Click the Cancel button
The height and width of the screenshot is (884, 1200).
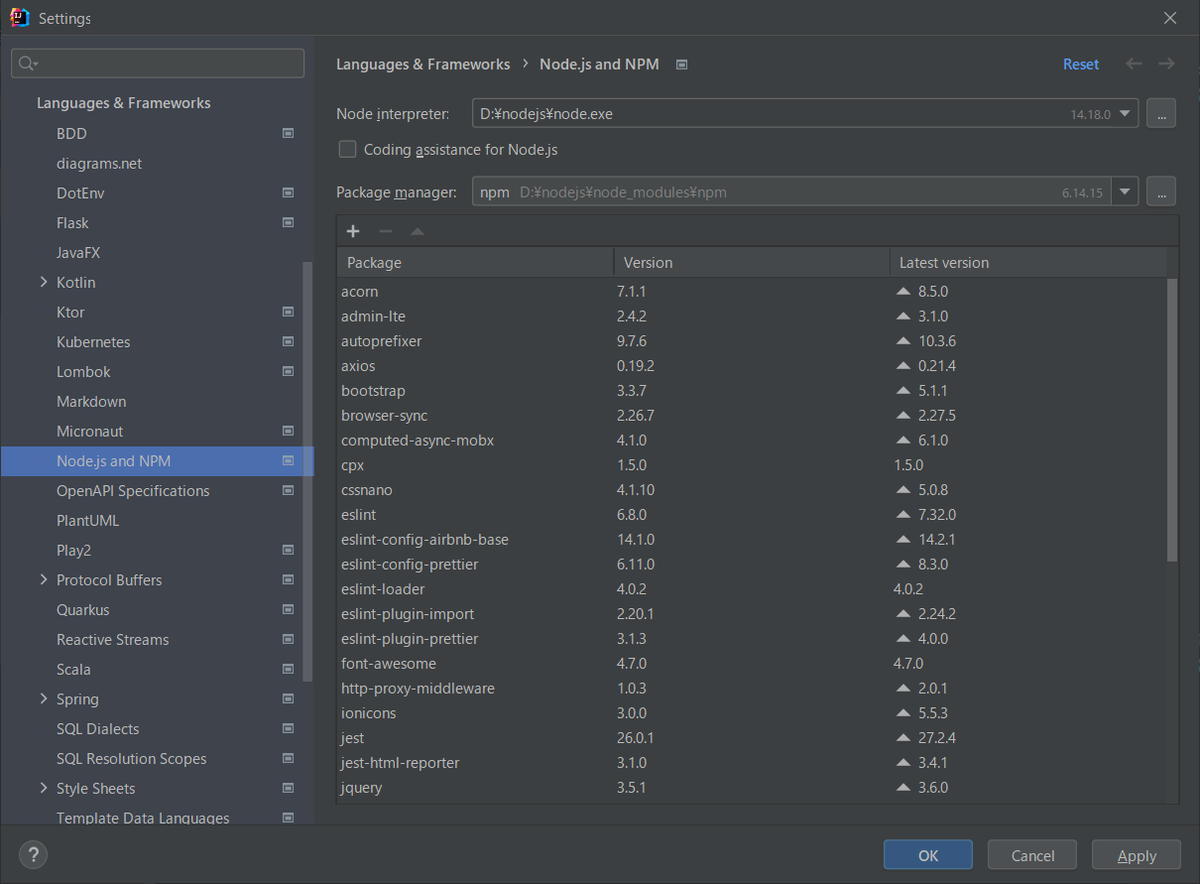[1032, 855]
